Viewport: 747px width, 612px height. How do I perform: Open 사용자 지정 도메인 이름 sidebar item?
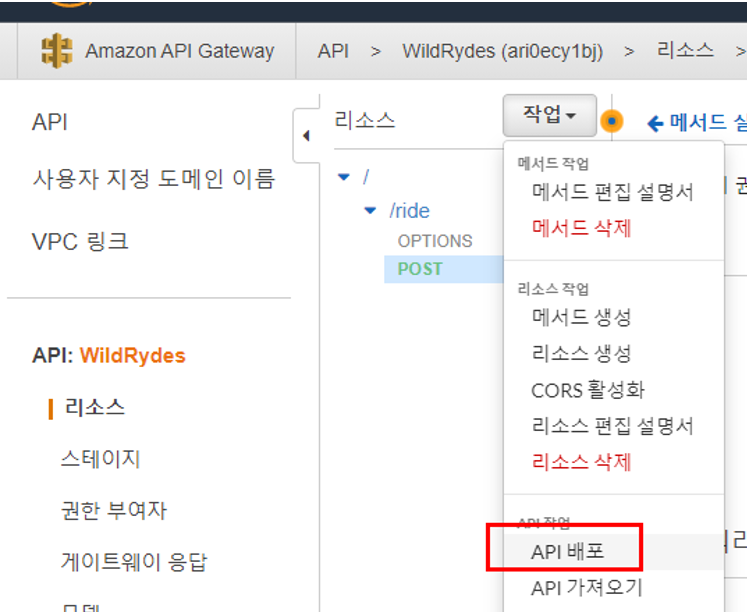tap(153, 179)
